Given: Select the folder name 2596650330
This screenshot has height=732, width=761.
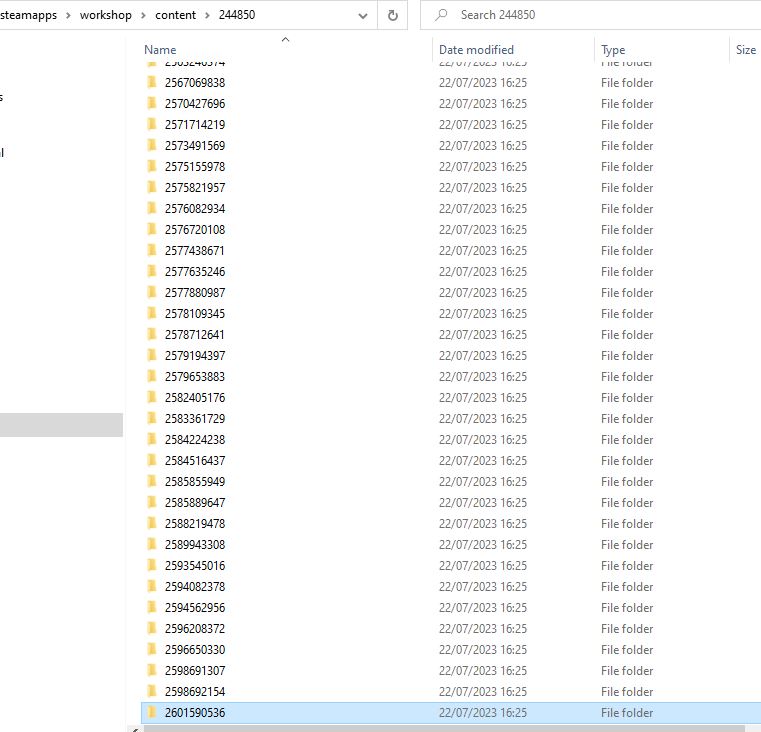Looking at the screenshot, I should click(x=195, y=649).
